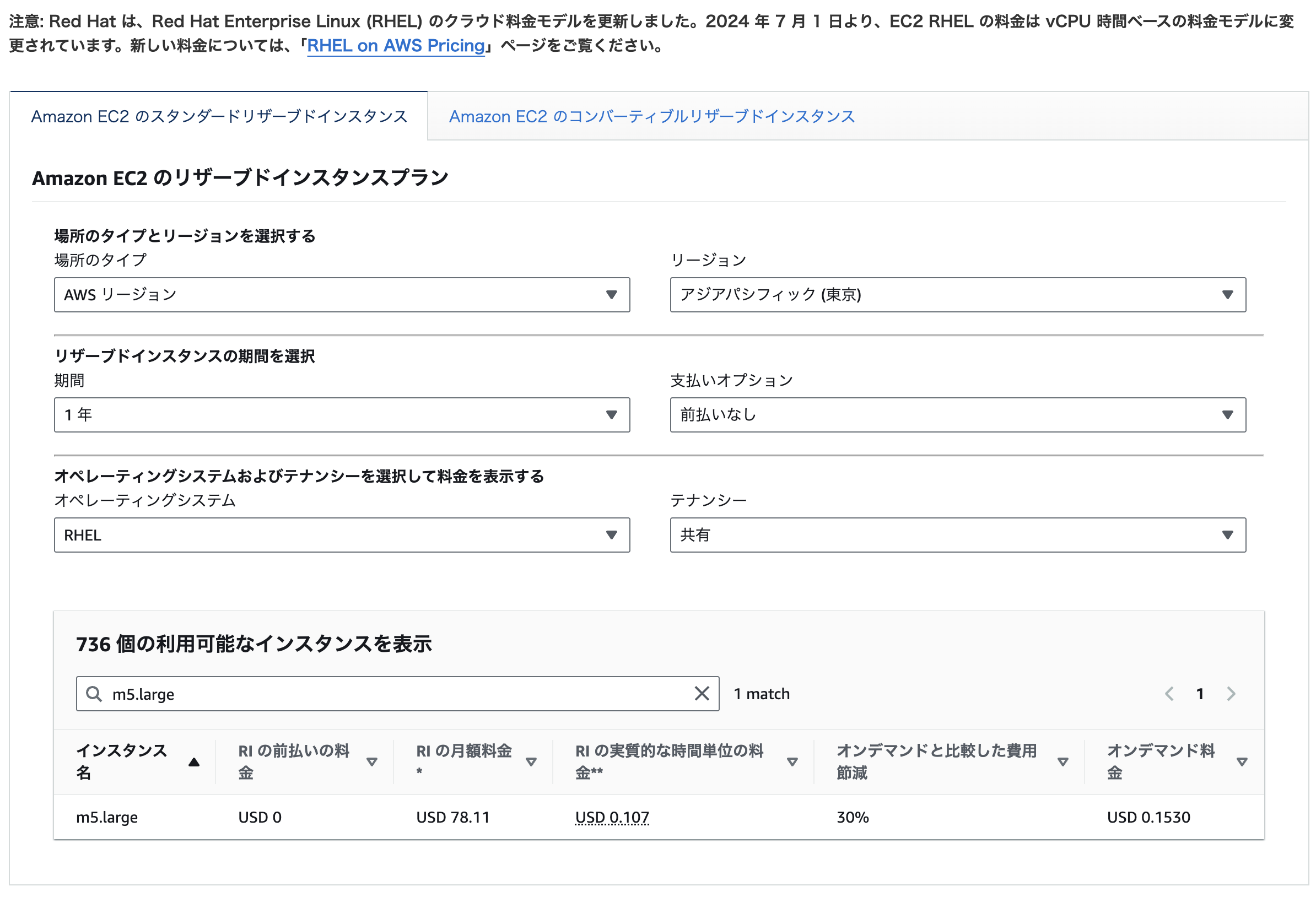This screenshot has height=897, width=1316.
Task: Sort by RI monthly fee column
Action: [x=531, y=761]
